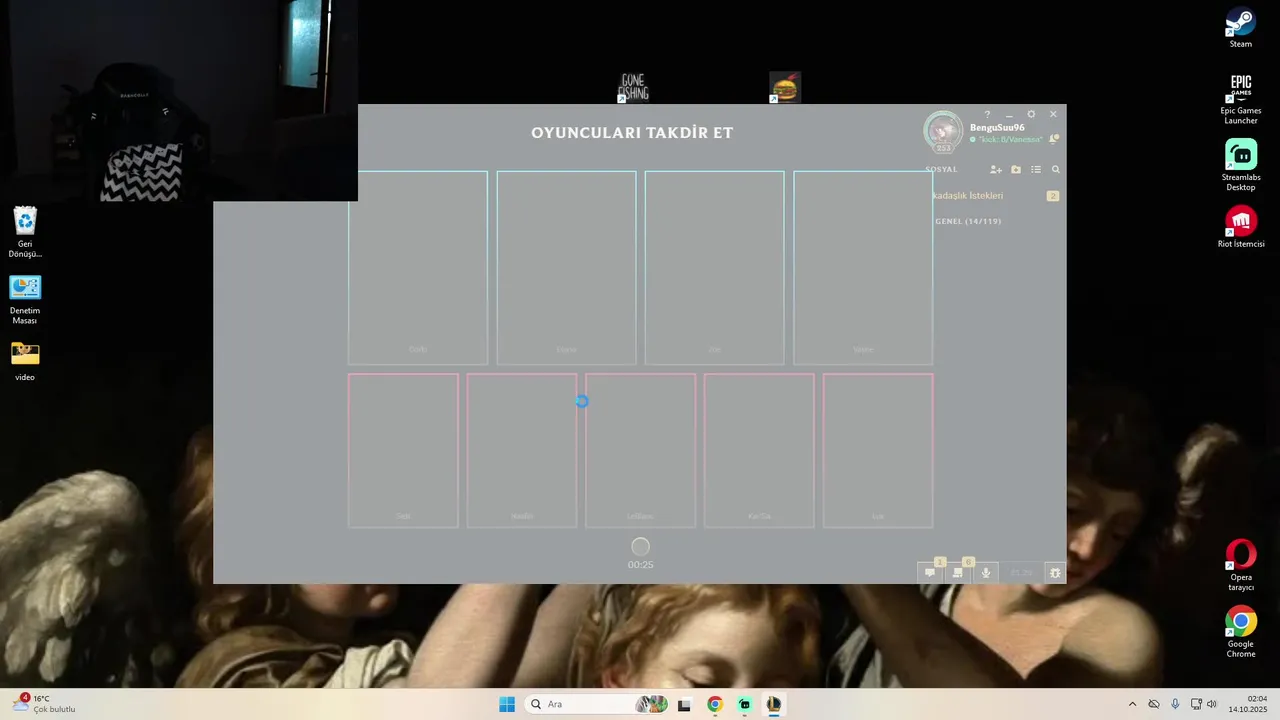Viewport: 1280px width, 720px height.
Task: Open the missions icon with badge 6
Action: pyautogui.click(x=958, y=573)
